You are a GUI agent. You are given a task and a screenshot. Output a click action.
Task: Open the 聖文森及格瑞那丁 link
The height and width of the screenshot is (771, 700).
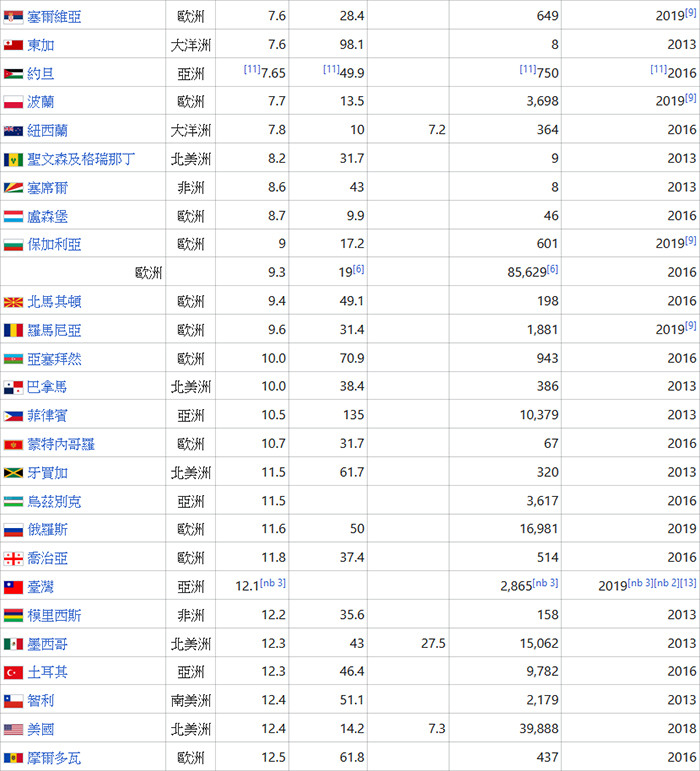pyautogui.click(x=81, y=159)
